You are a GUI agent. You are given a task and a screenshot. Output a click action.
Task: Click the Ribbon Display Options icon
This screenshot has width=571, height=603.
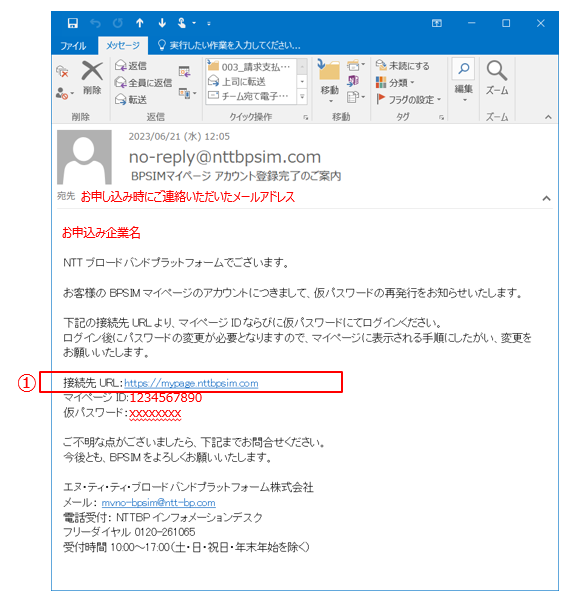[x=436, y=23]
